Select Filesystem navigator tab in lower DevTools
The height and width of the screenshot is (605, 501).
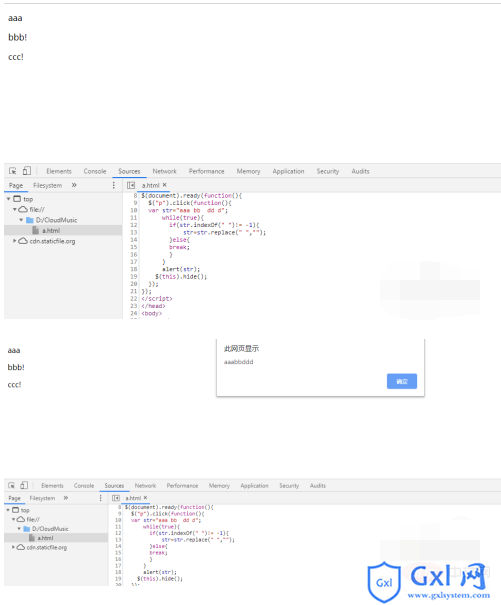click(42, 498)
